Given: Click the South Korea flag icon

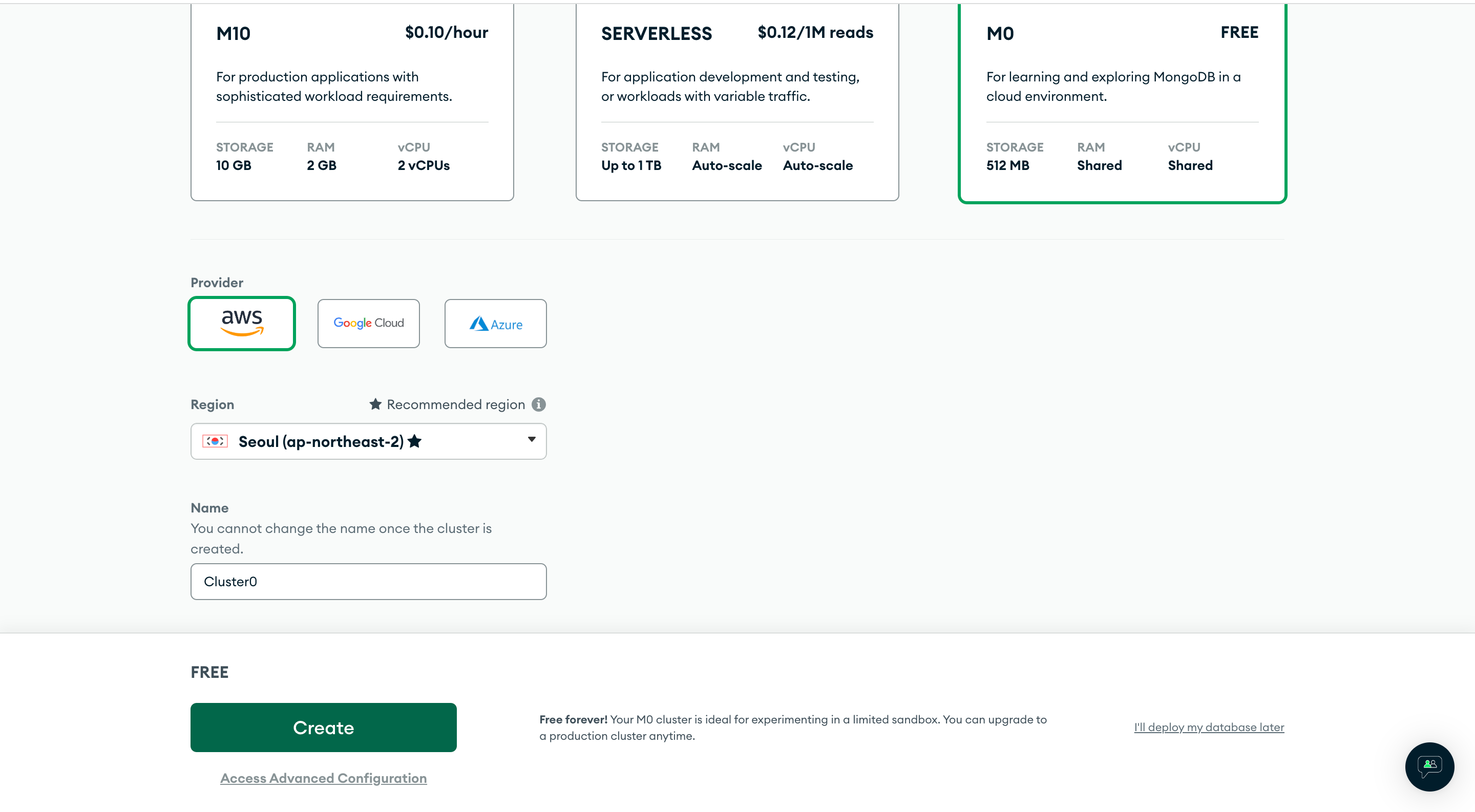Looking at the screenshot, I should 215,441.
